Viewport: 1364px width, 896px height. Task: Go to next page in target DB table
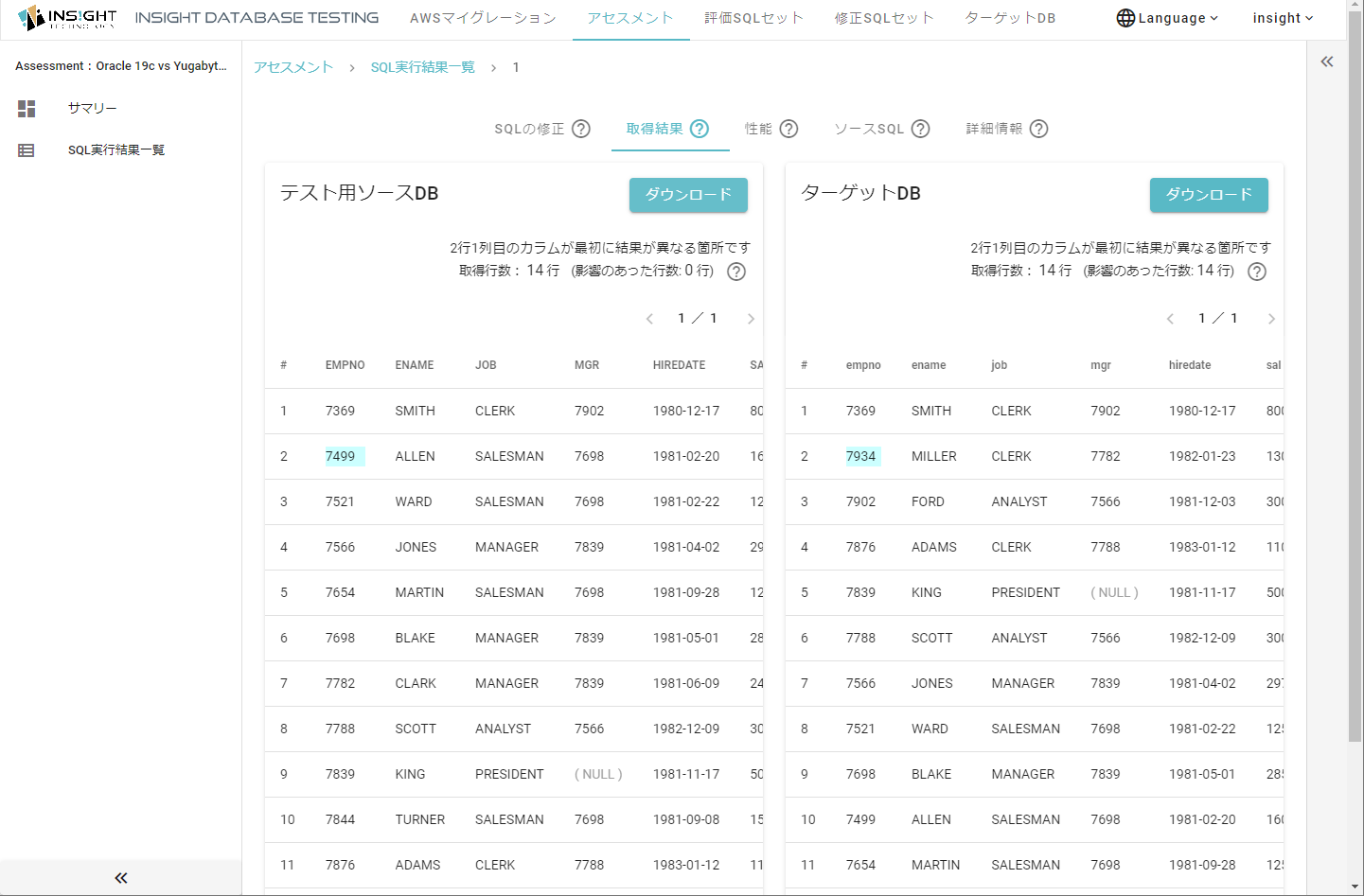(x=1271, y=319)
